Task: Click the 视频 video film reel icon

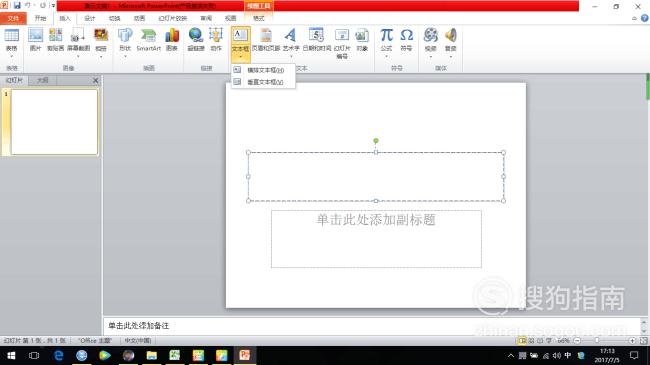Action: 431,35
